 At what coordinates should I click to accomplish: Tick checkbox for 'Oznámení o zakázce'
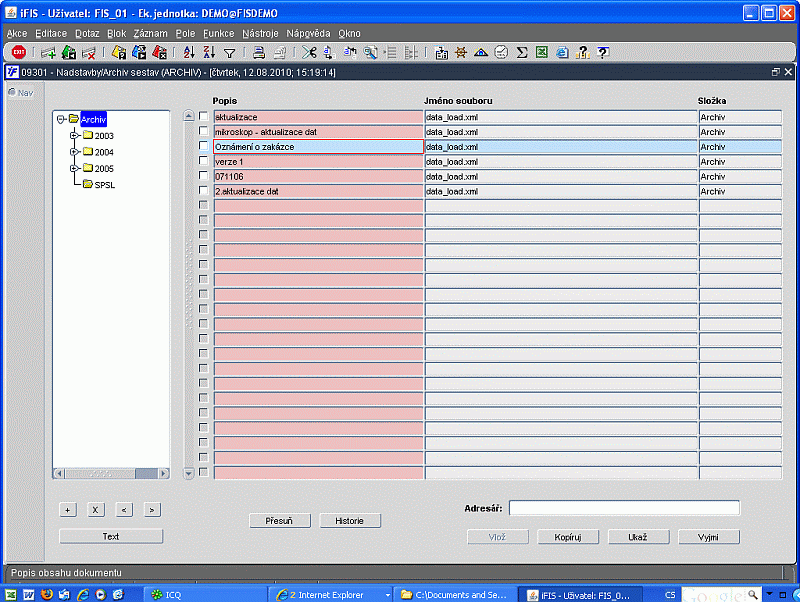coord(204,146)
